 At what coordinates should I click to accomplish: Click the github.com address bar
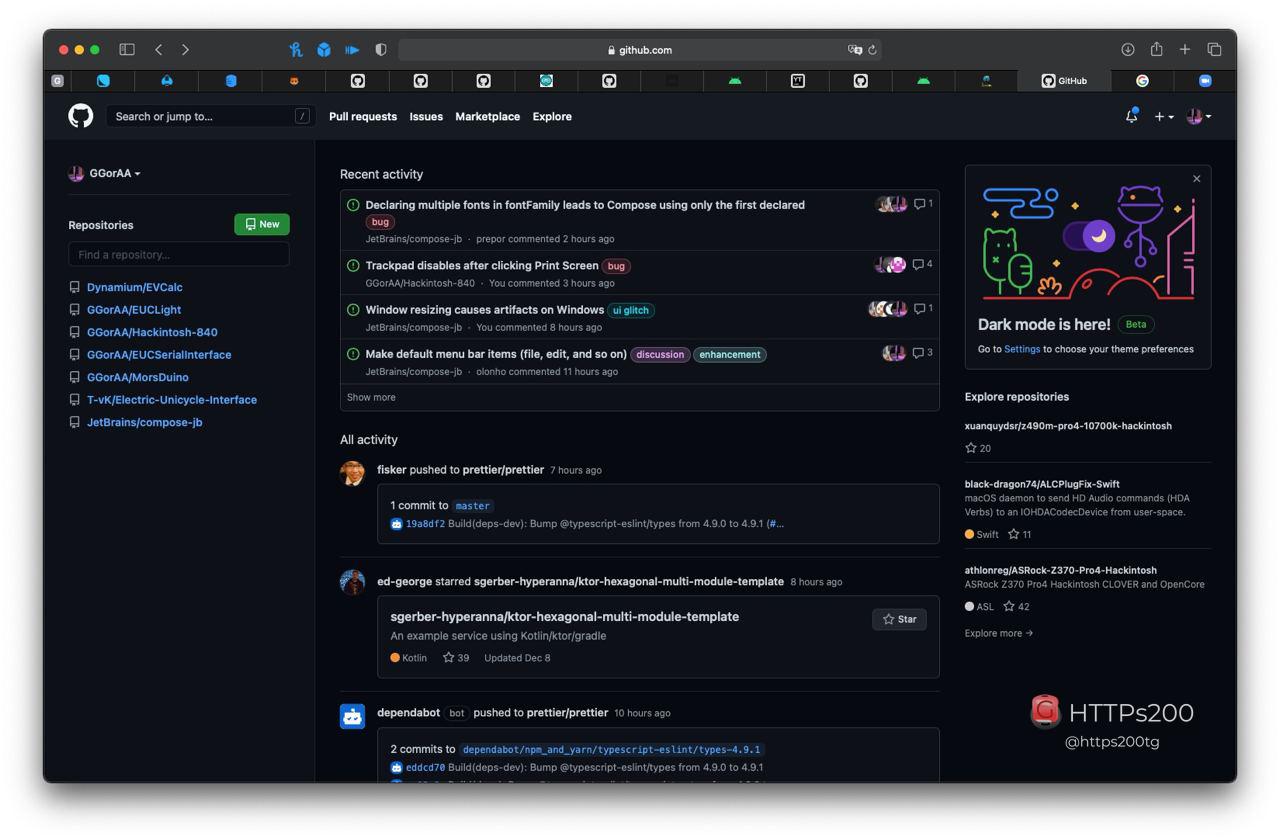(640, 49)
